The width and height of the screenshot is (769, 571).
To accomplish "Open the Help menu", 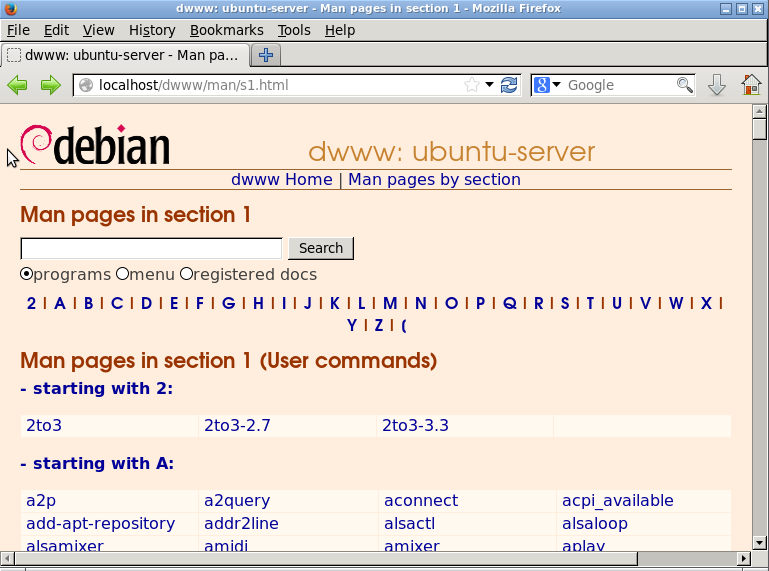I will (x=340, y=30).
